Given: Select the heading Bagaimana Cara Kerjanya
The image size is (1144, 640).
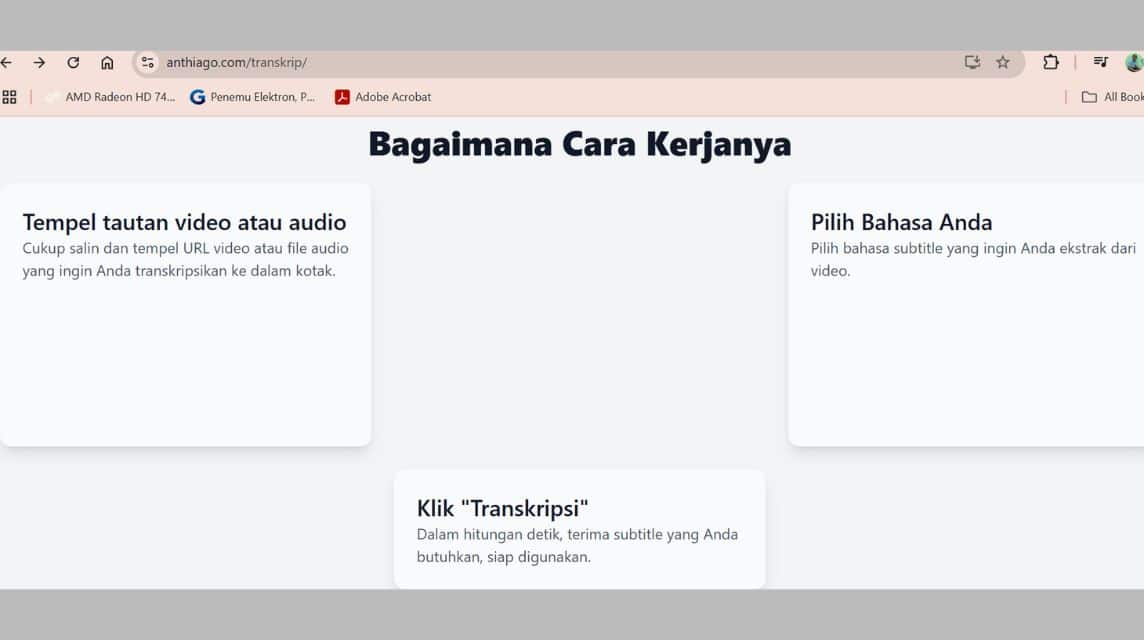Looking at the screenshot, I should click(x=580, y=144).
